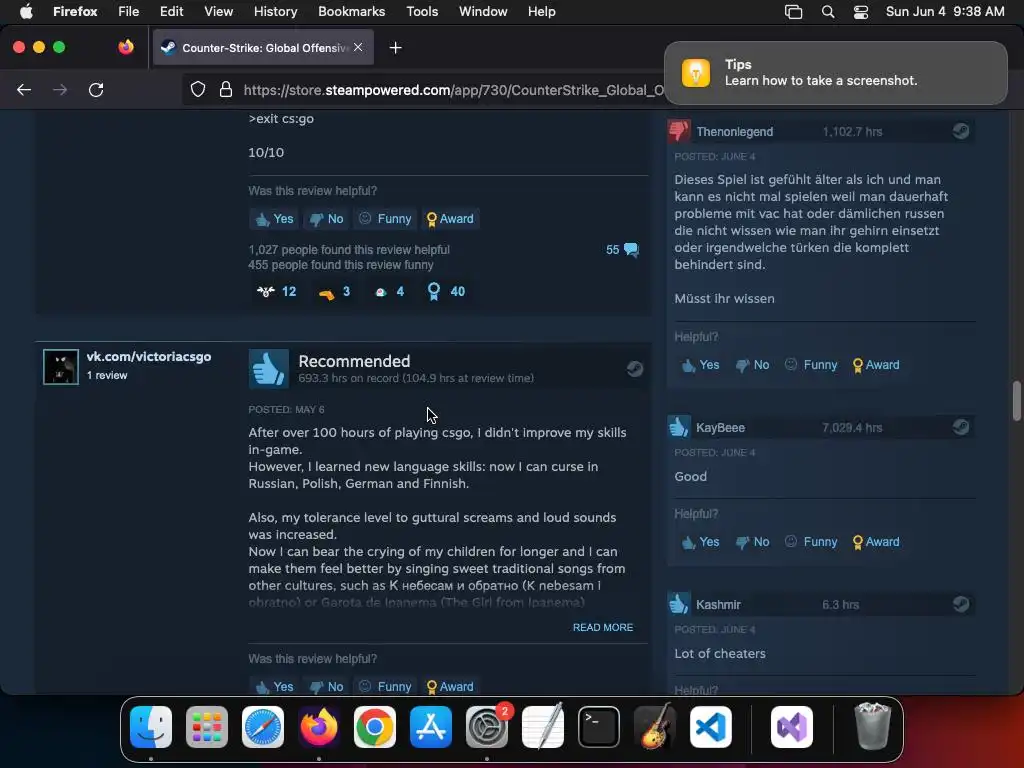Image resolution: width=1024 pixels, height=768 pixels.
Task: Open the Window menu
Action: tap(483, 12)
